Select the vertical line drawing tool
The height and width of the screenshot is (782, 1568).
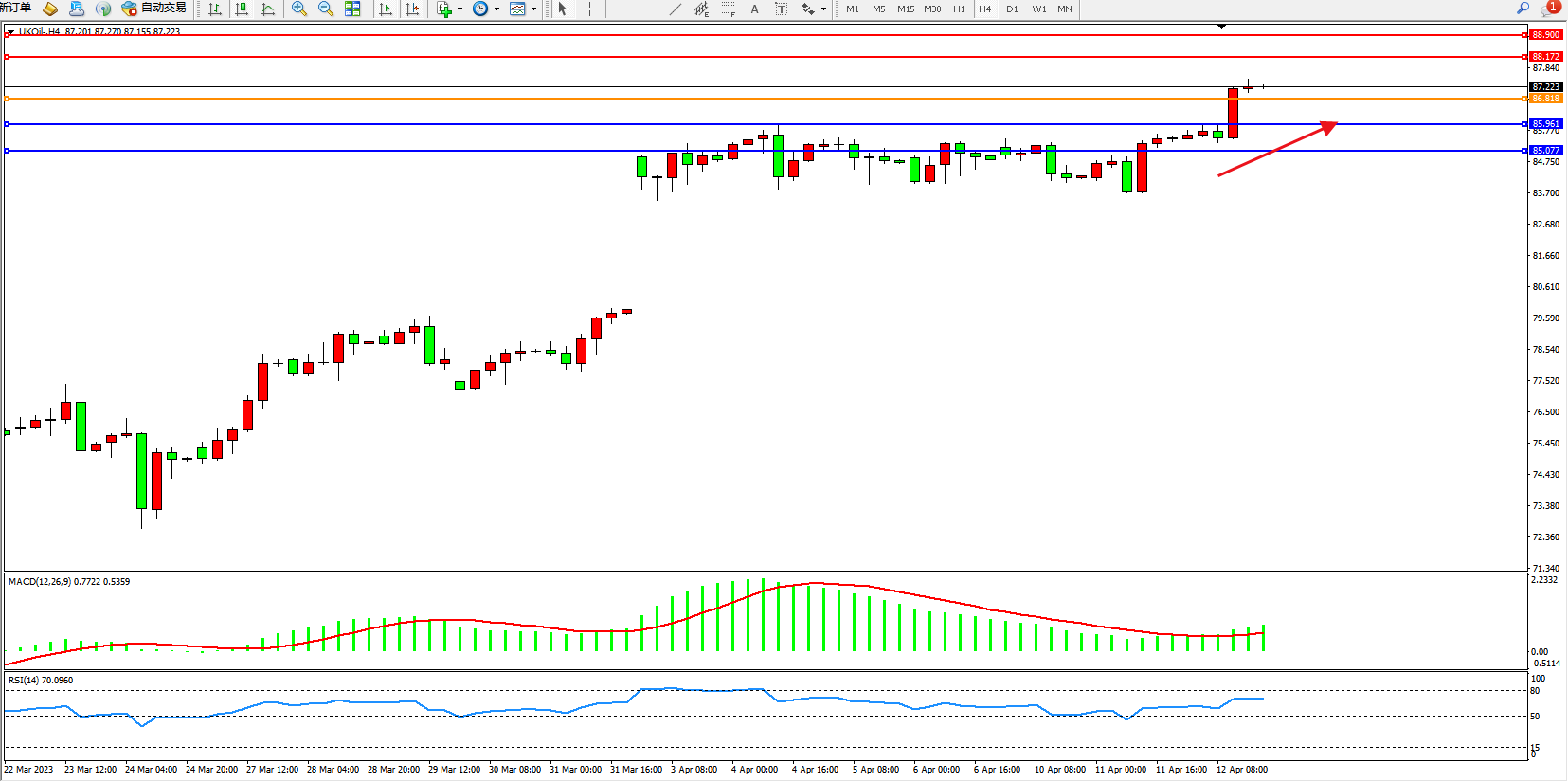click(622, 9)
